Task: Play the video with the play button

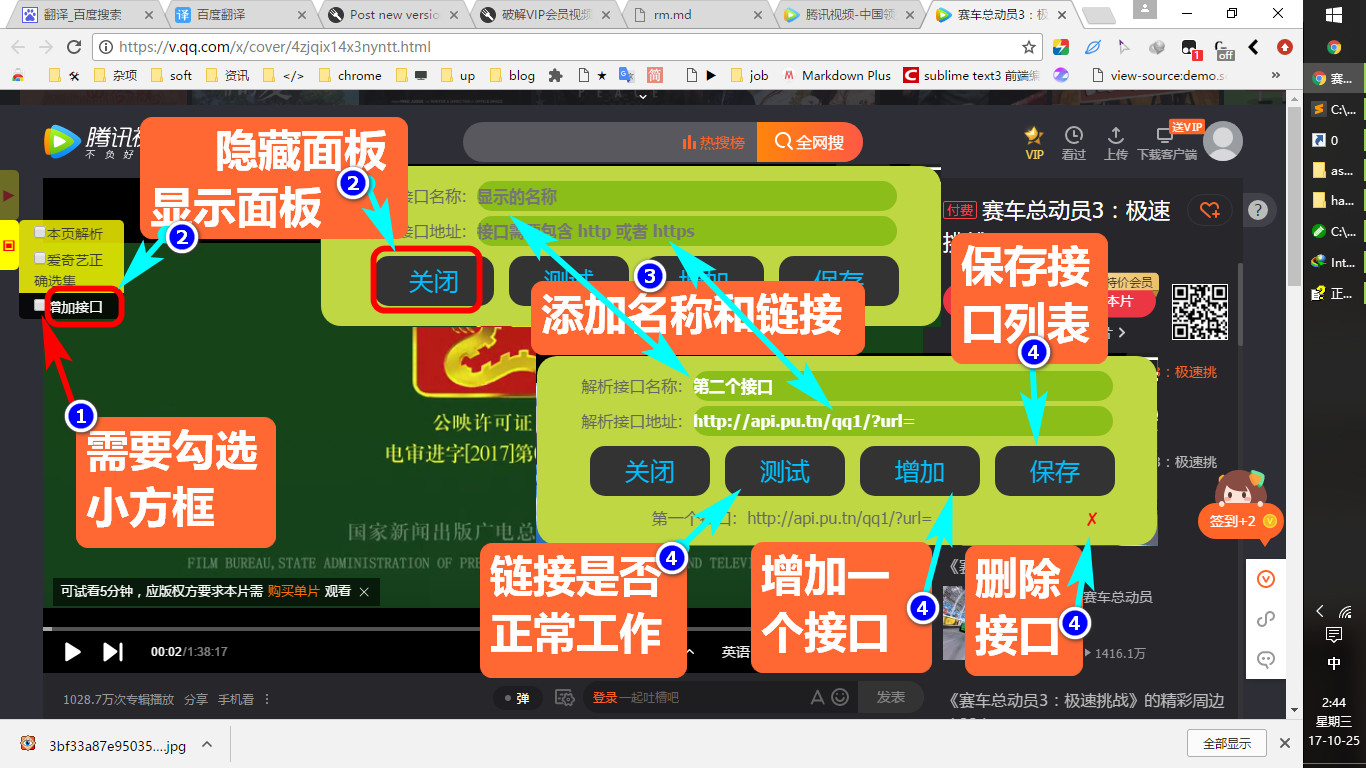Action: pyautogui.click(x=73, y=652)
